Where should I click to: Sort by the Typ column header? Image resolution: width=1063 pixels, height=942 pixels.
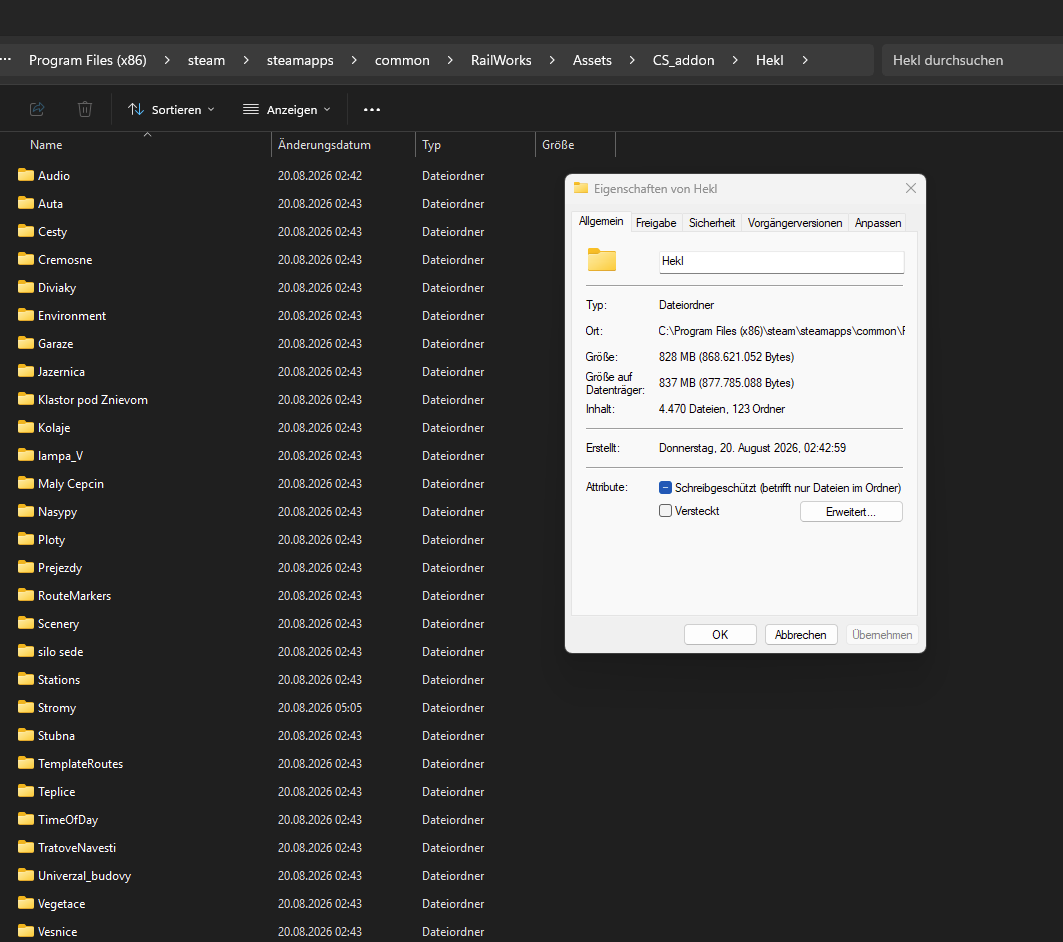(431, 144)
